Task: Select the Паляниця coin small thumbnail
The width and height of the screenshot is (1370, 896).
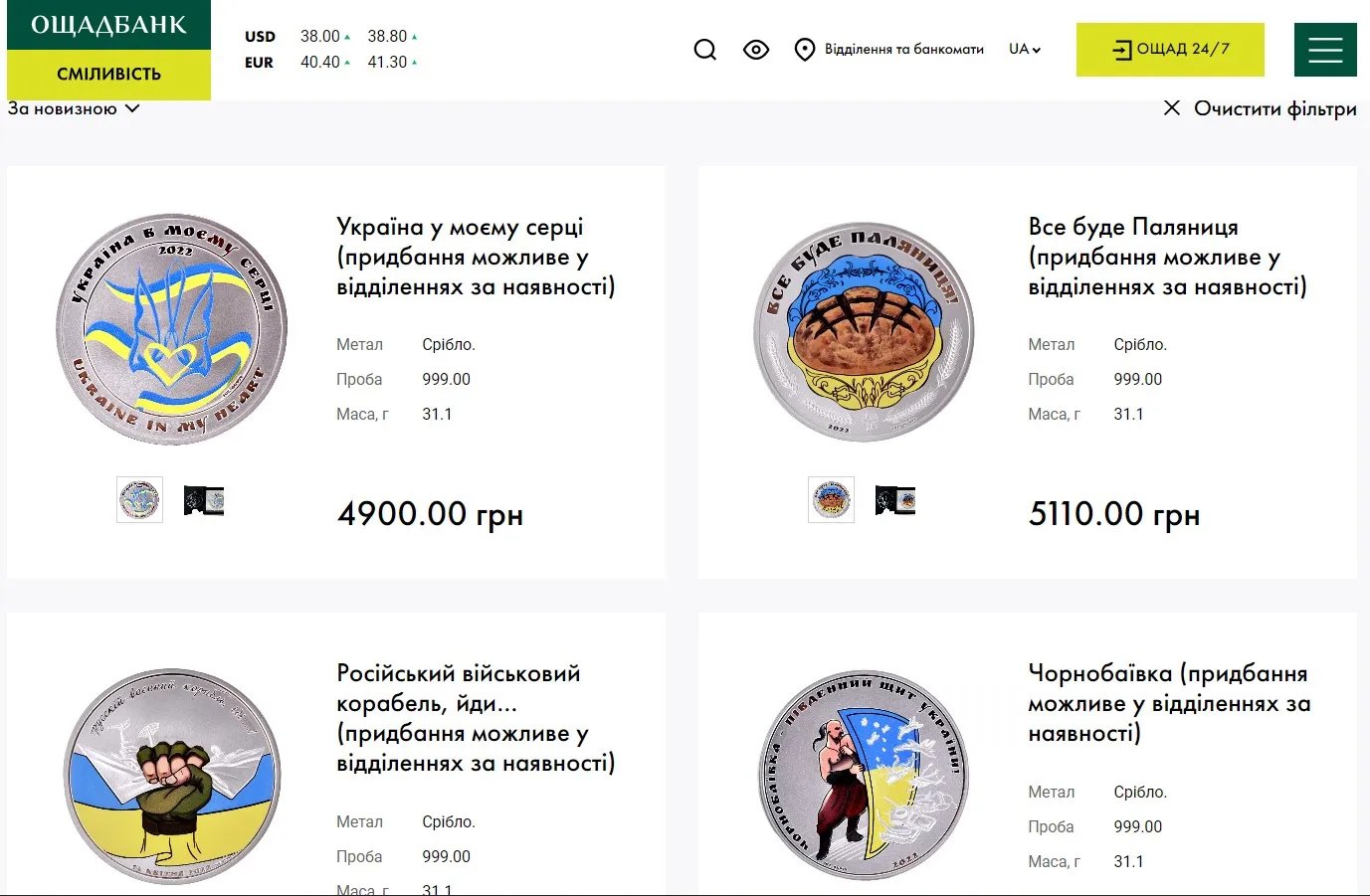Action: pyautogui.click(x=831, y=499)
